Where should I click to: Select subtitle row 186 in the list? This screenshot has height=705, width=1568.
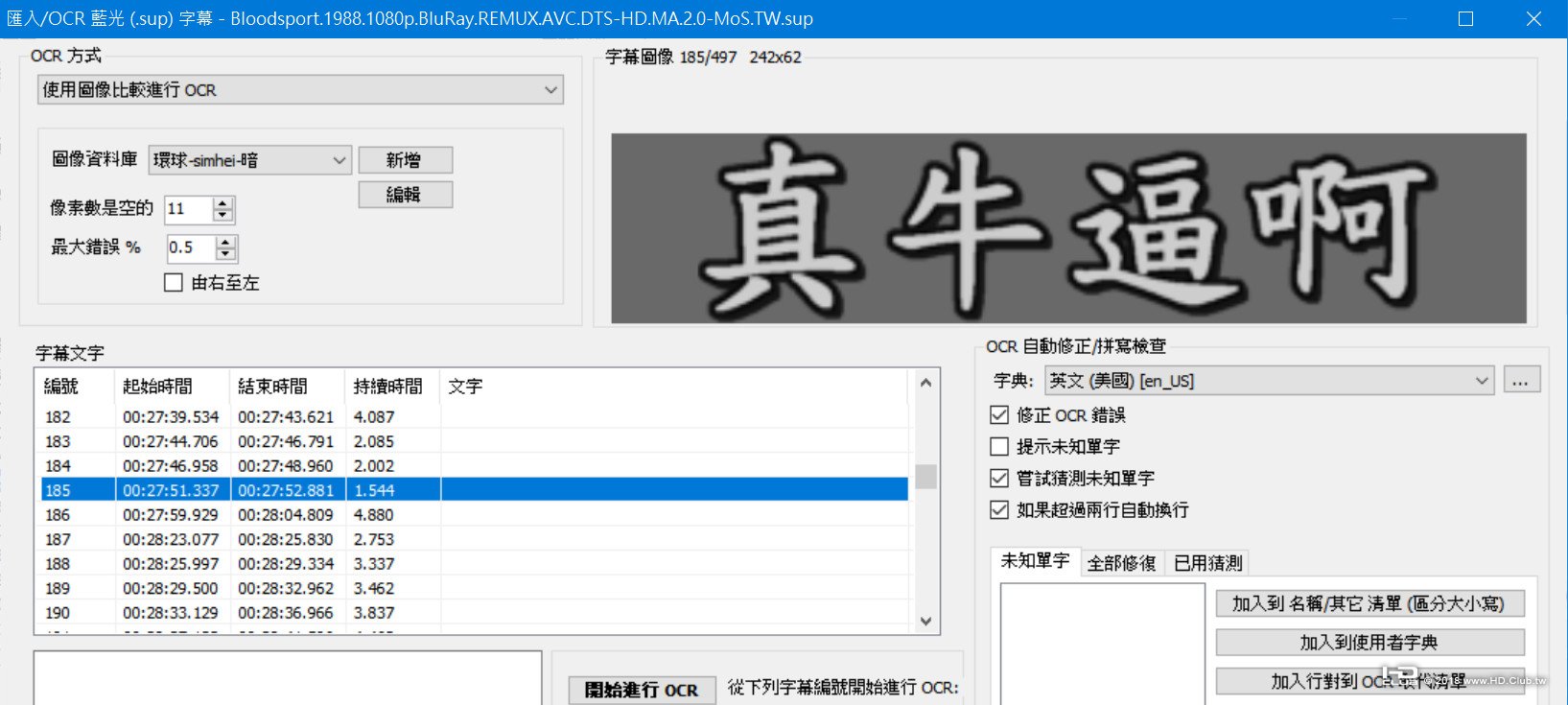[x=475, y=515]
